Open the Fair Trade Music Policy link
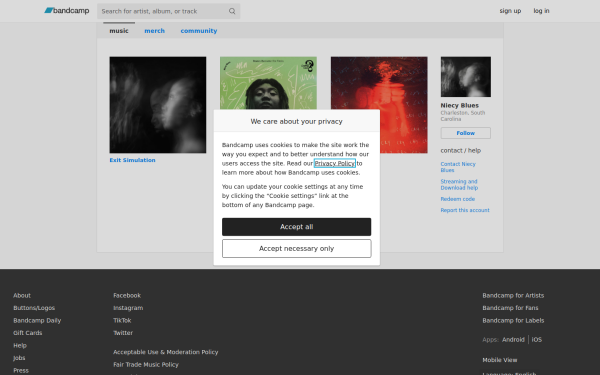The width and height of the screenshot is (600, 375). tap(146, 365)
